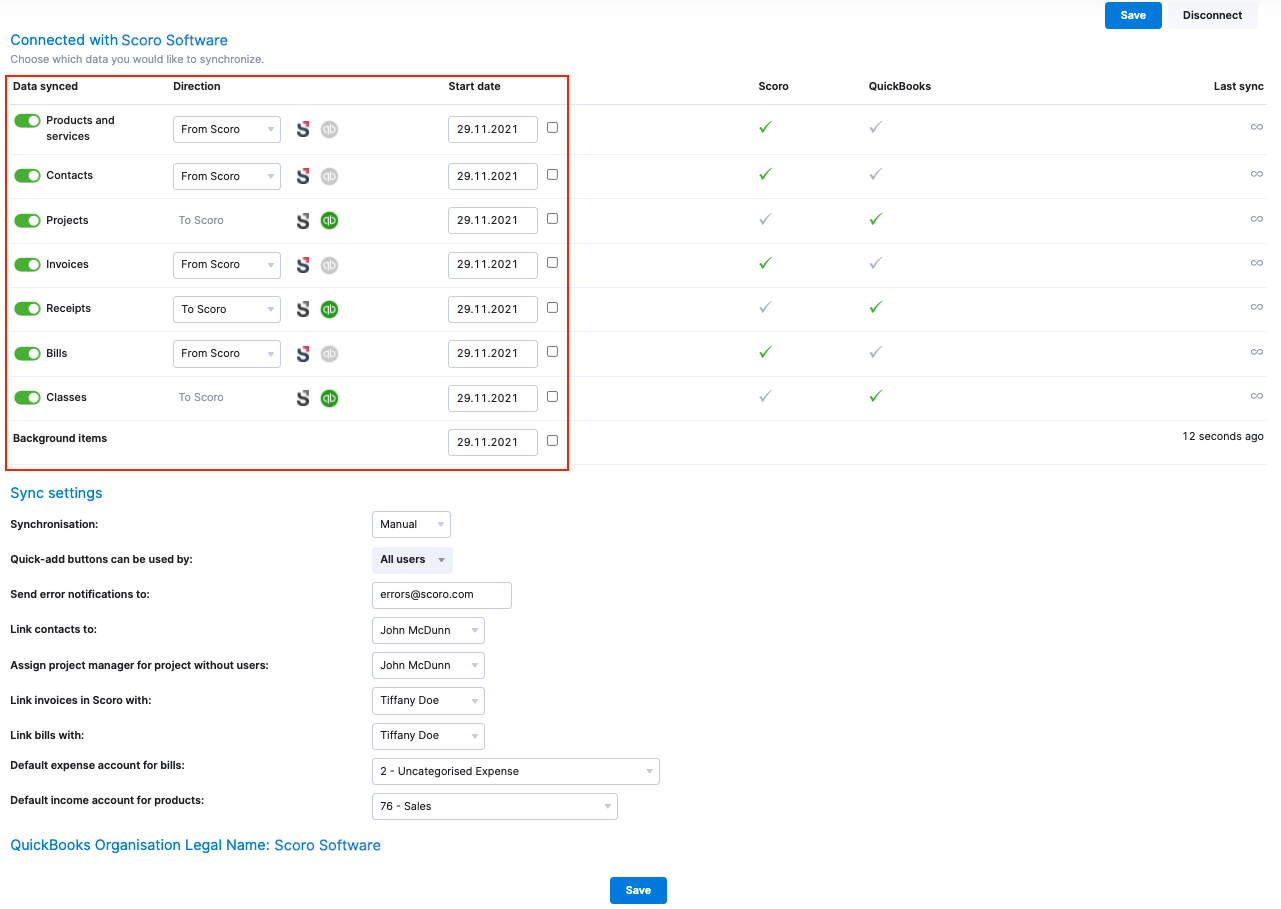Open the Direction dropdown for Invoices
The image size is (1281, 909).
[x=226, y=264]
